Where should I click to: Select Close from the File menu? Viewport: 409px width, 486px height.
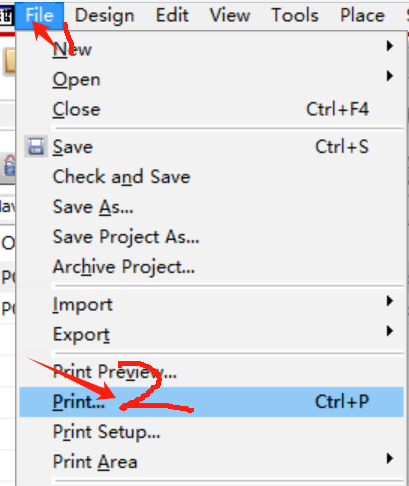[x=211, y=109]
